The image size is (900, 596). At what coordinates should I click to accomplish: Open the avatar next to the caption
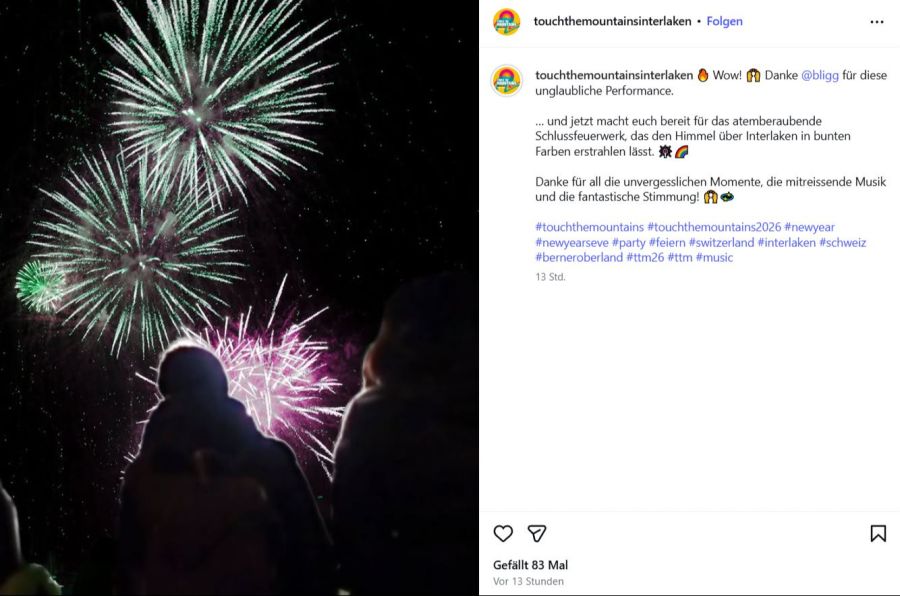(506, 80)
